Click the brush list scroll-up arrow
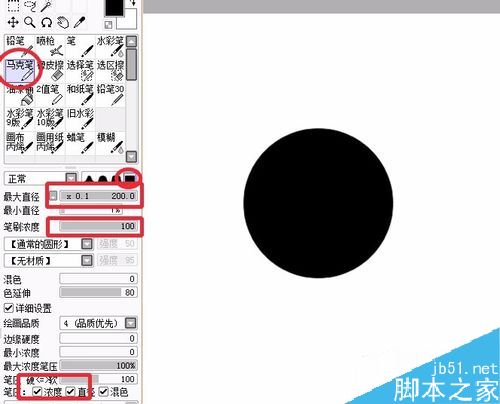The width and height of the screenshot is (500, 404). tap(132, 41)
